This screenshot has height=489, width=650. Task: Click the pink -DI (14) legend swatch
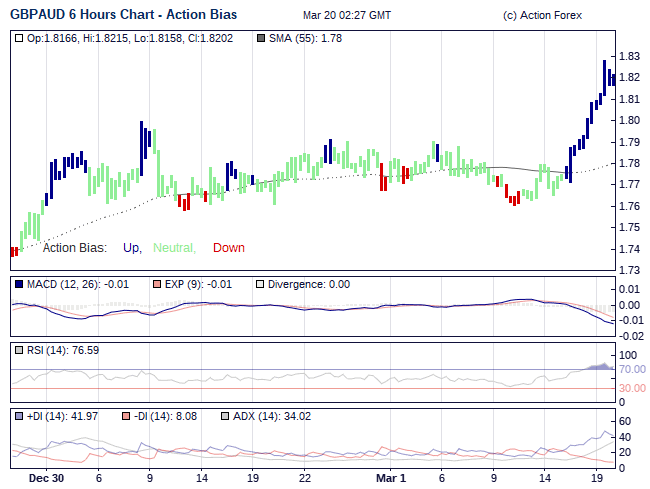pos(126,416)
